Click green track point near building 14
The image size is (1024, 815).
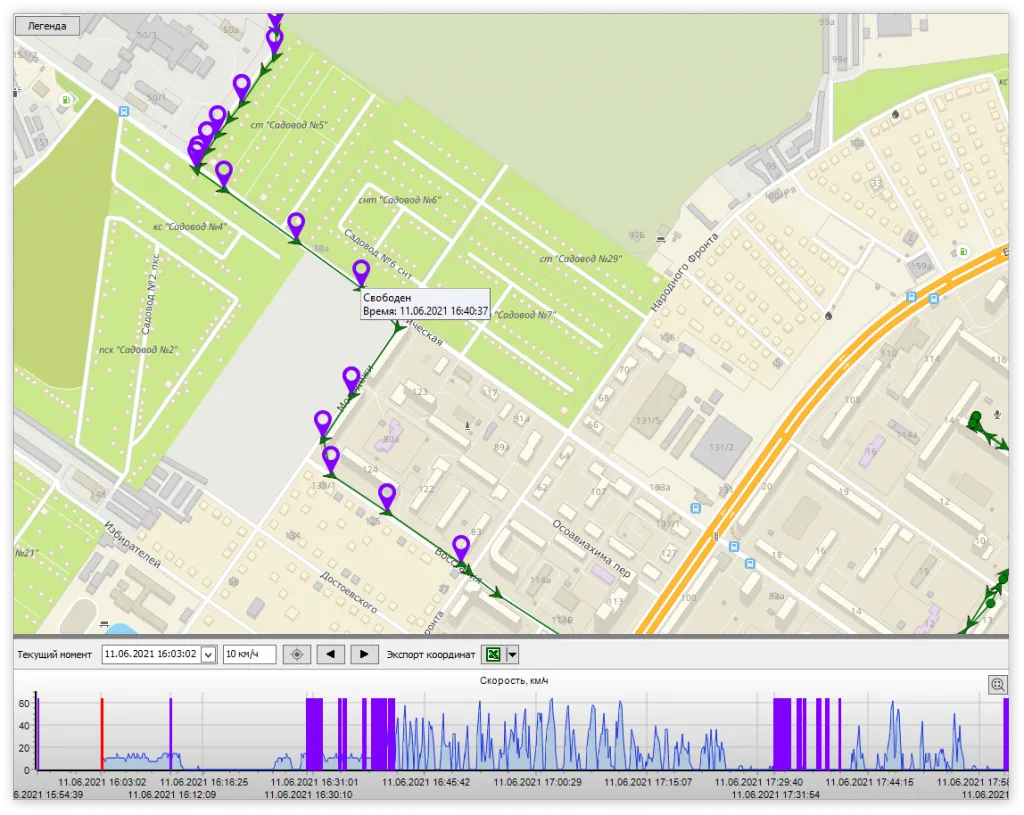pos(976,417)
